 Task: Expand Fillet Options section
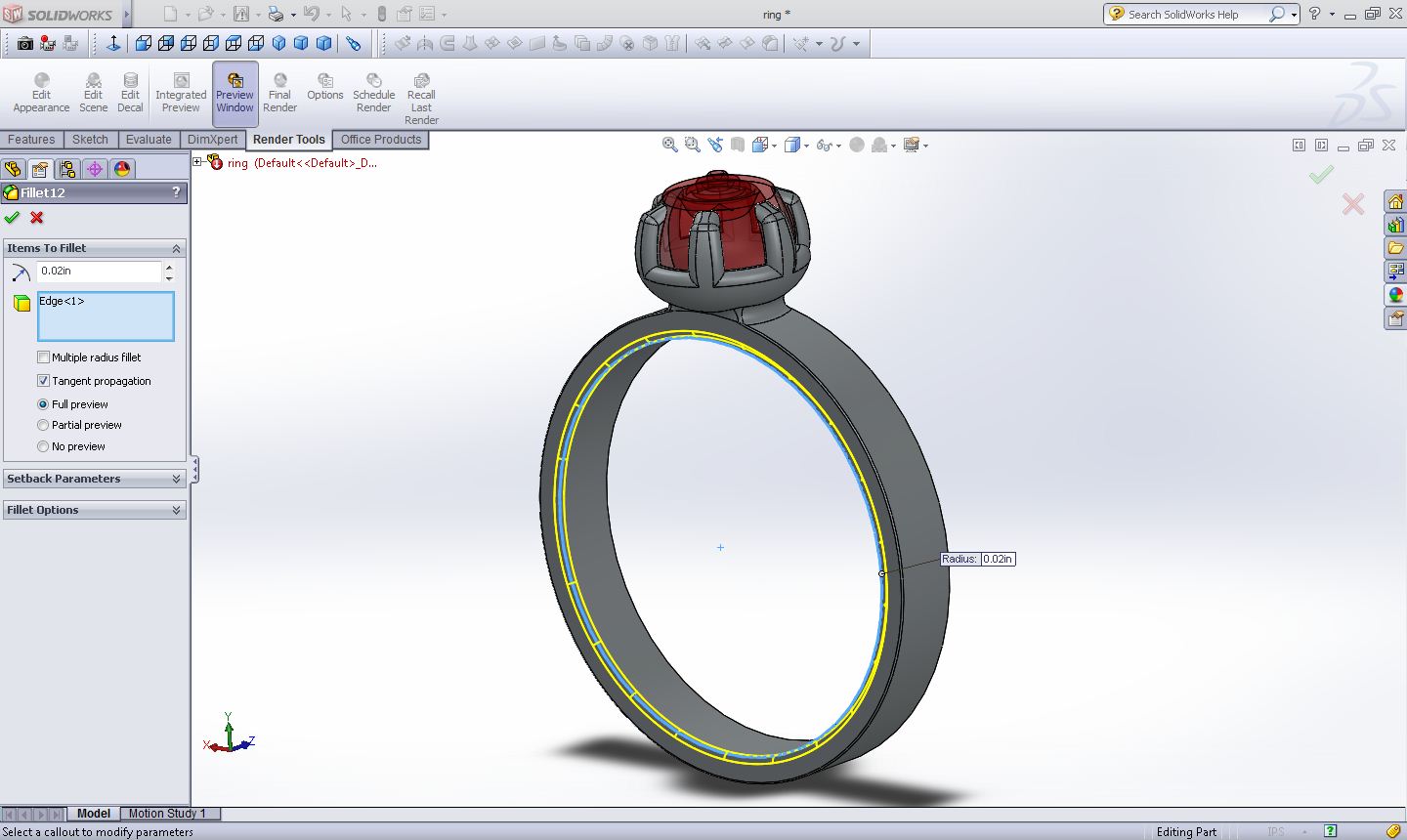point(176,510)
